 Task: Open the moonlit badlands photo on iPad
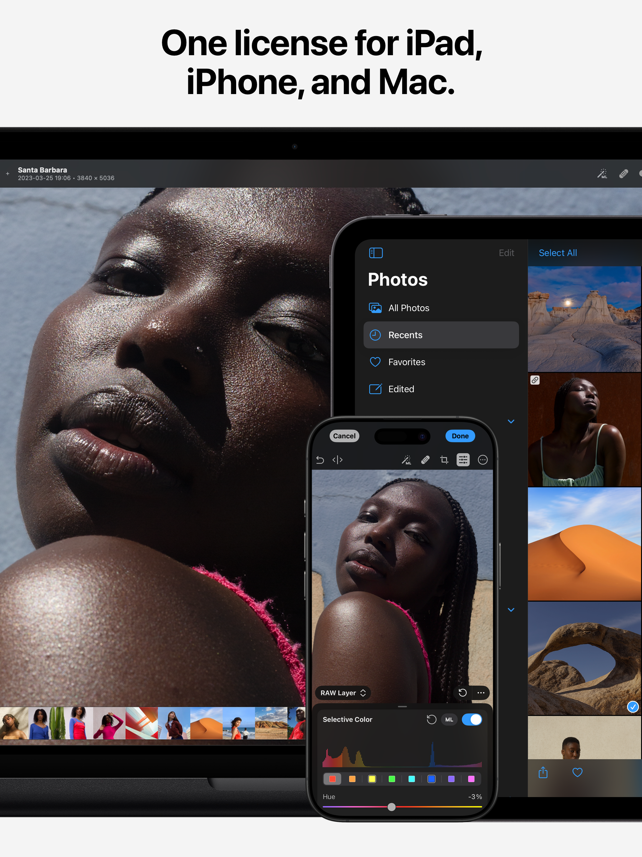585,319
